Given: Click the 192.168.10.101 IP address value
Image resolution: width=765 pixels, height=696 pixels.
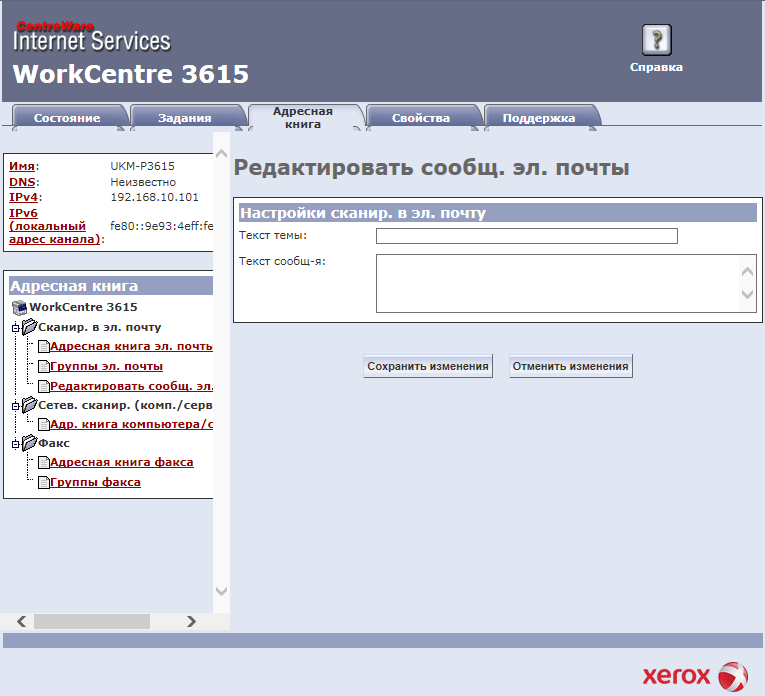Looking at the screenshot, I should tap(155, 198).
